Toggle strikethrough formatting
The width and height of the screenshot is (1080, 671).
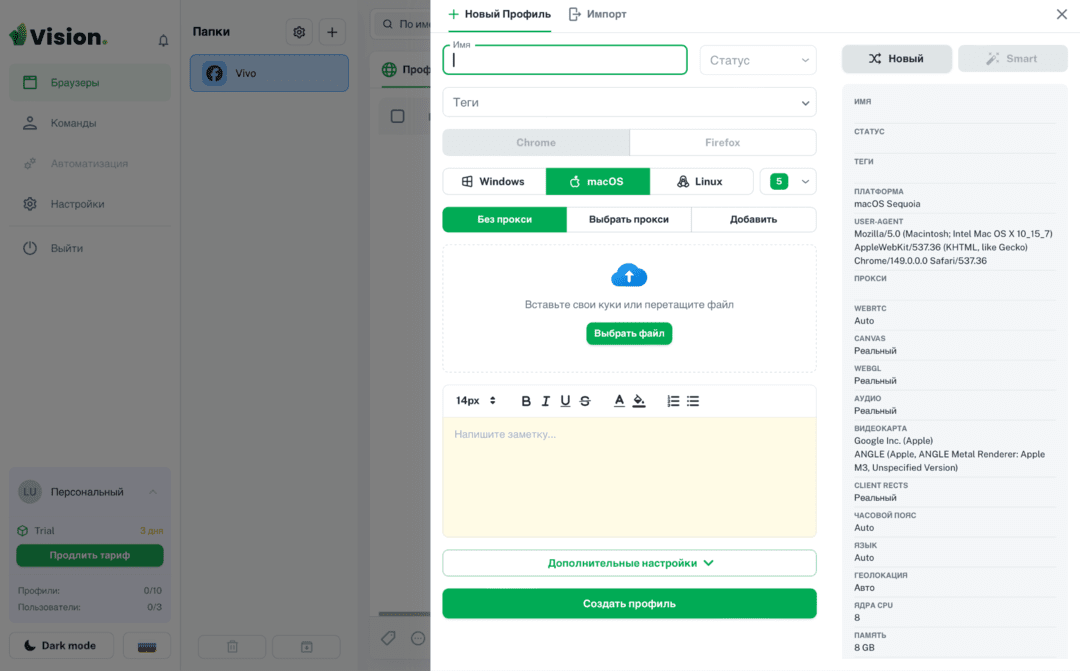click(585, 401)
